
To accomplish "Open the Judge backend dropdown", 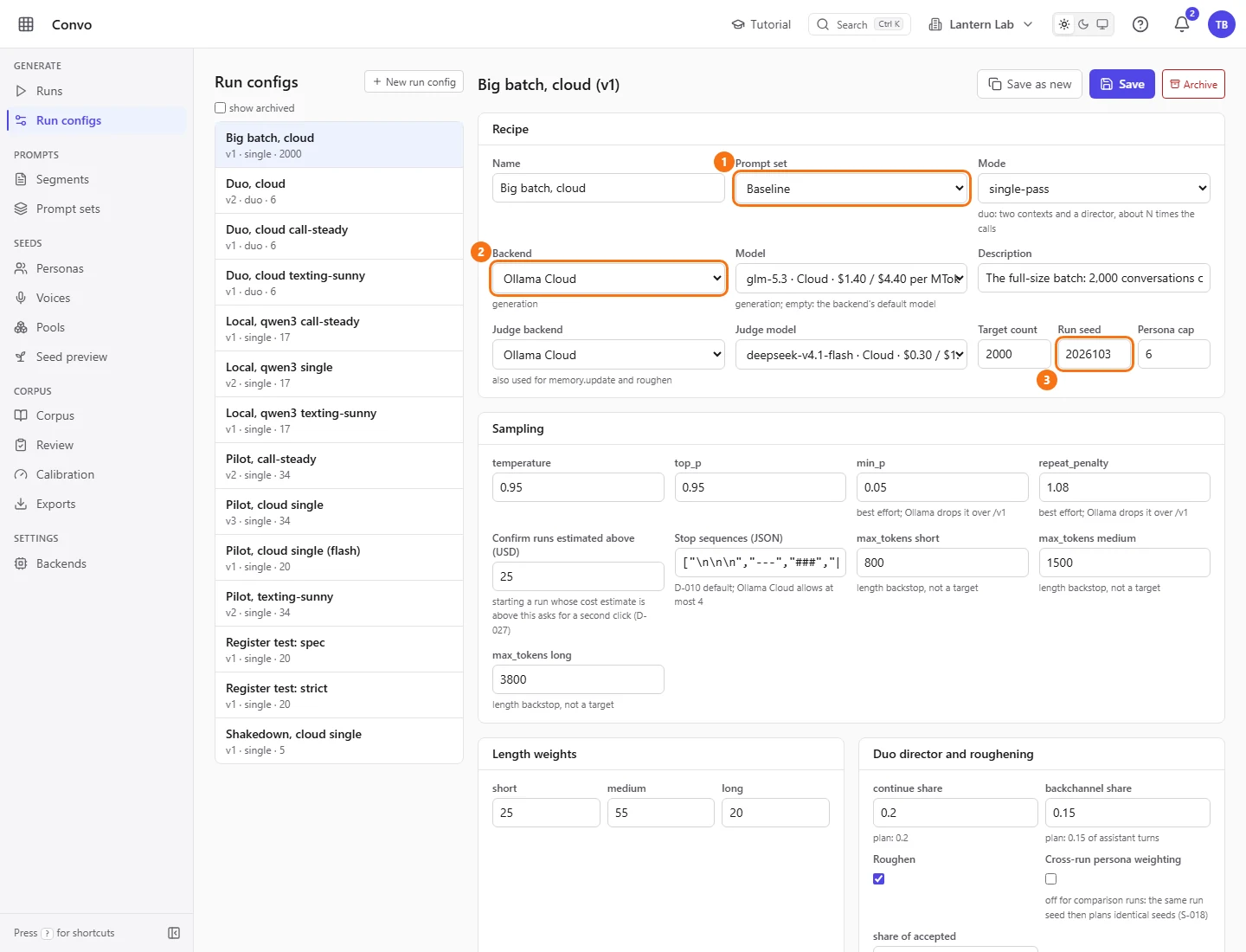I will click(608, 355).
